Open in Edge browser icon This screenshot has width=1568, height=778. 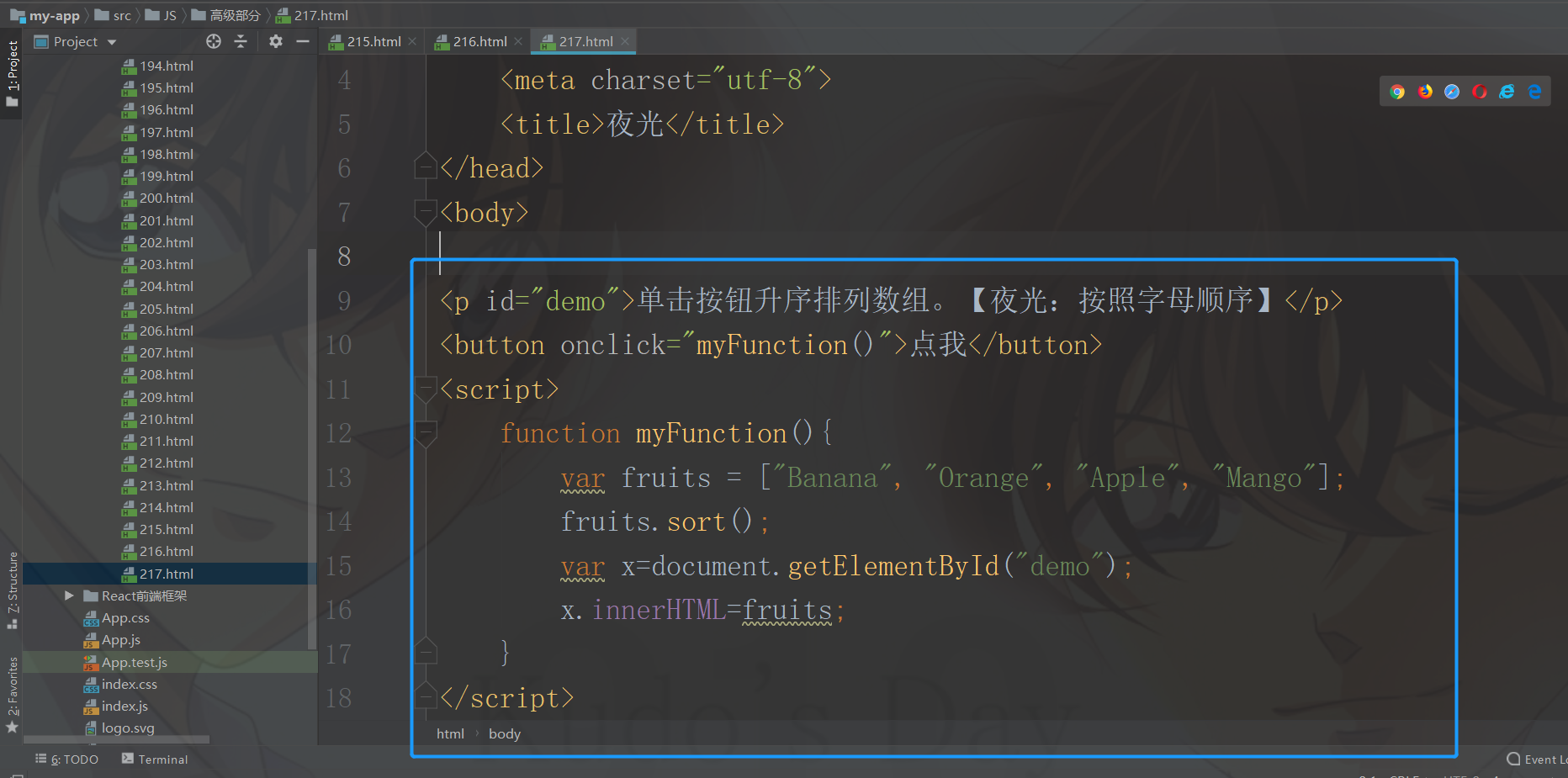[1534, 92]
